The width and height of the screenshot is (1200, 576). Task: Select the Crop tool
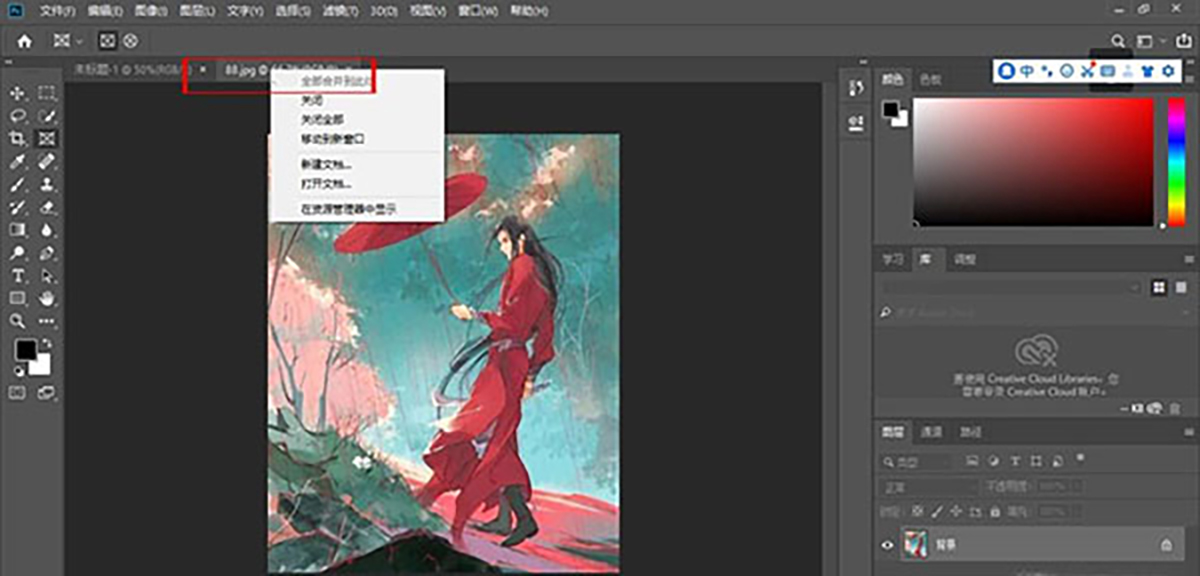point(18,138)
